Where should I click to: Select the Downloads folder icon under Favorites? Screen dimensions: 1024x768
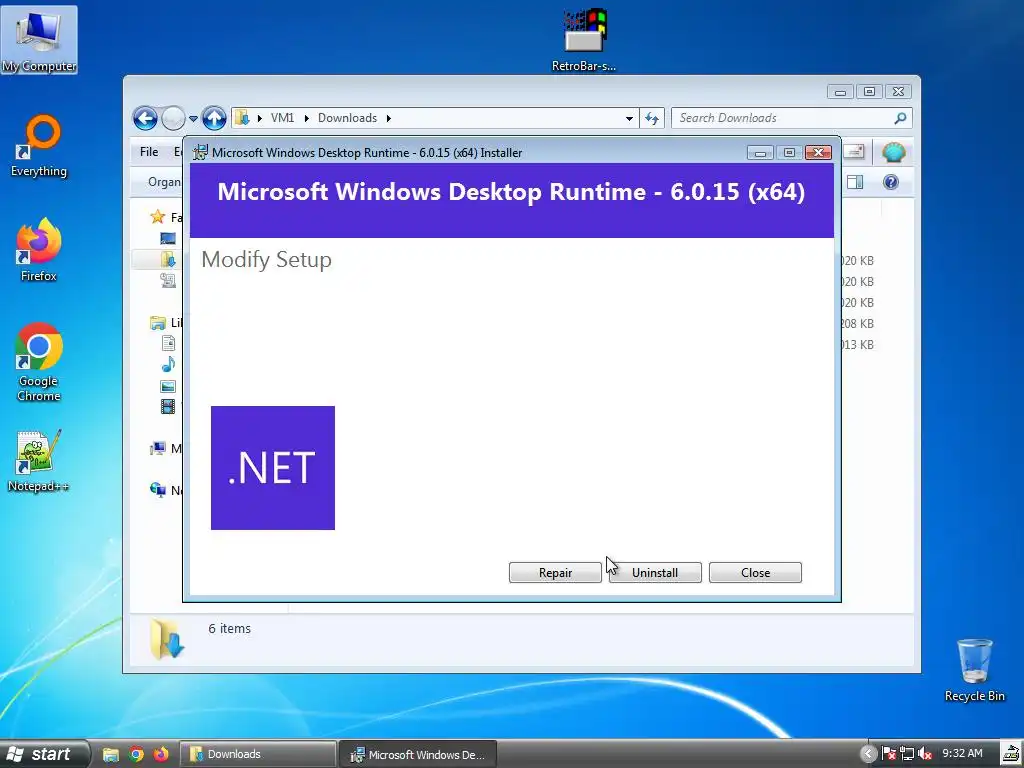(168, 259)
